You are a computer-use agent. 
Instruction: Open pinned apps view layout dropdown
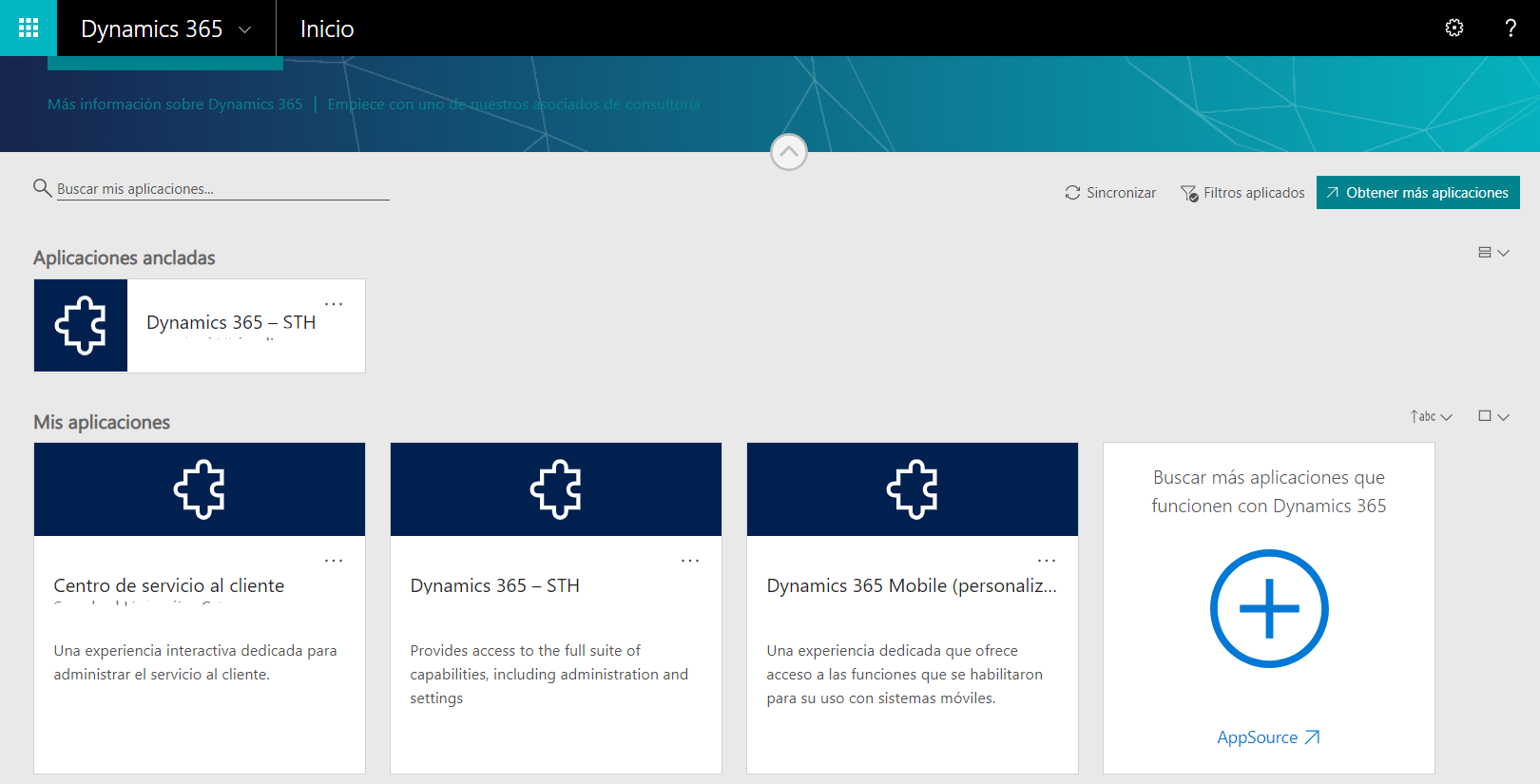click(1493, 253)
